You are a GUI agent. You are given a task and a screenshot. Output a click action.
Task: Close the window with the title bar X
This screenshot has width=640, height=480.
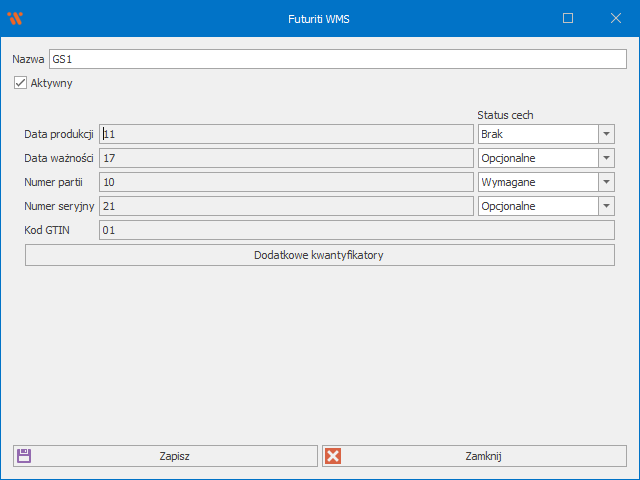click(x=615, y=18)
